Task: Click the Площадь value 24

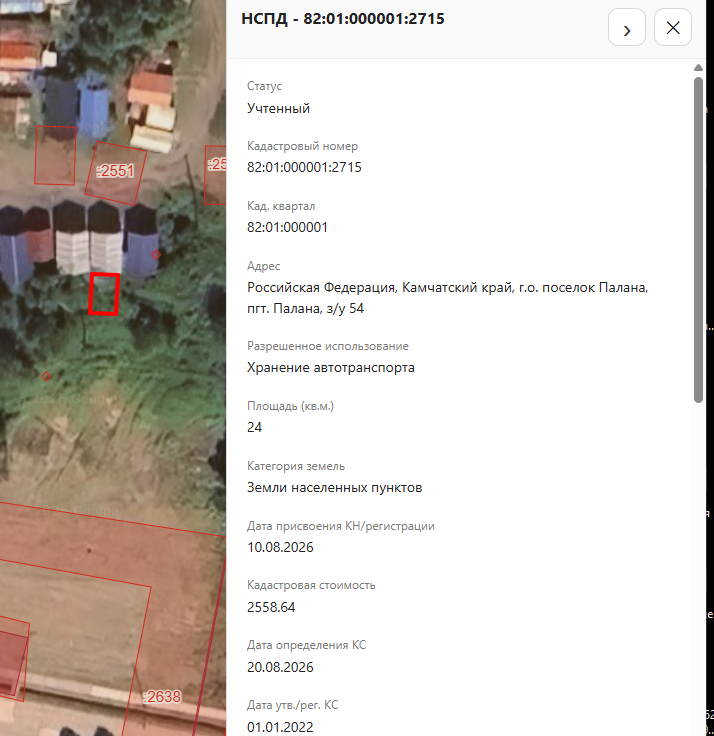Action: tap(254, 427)
